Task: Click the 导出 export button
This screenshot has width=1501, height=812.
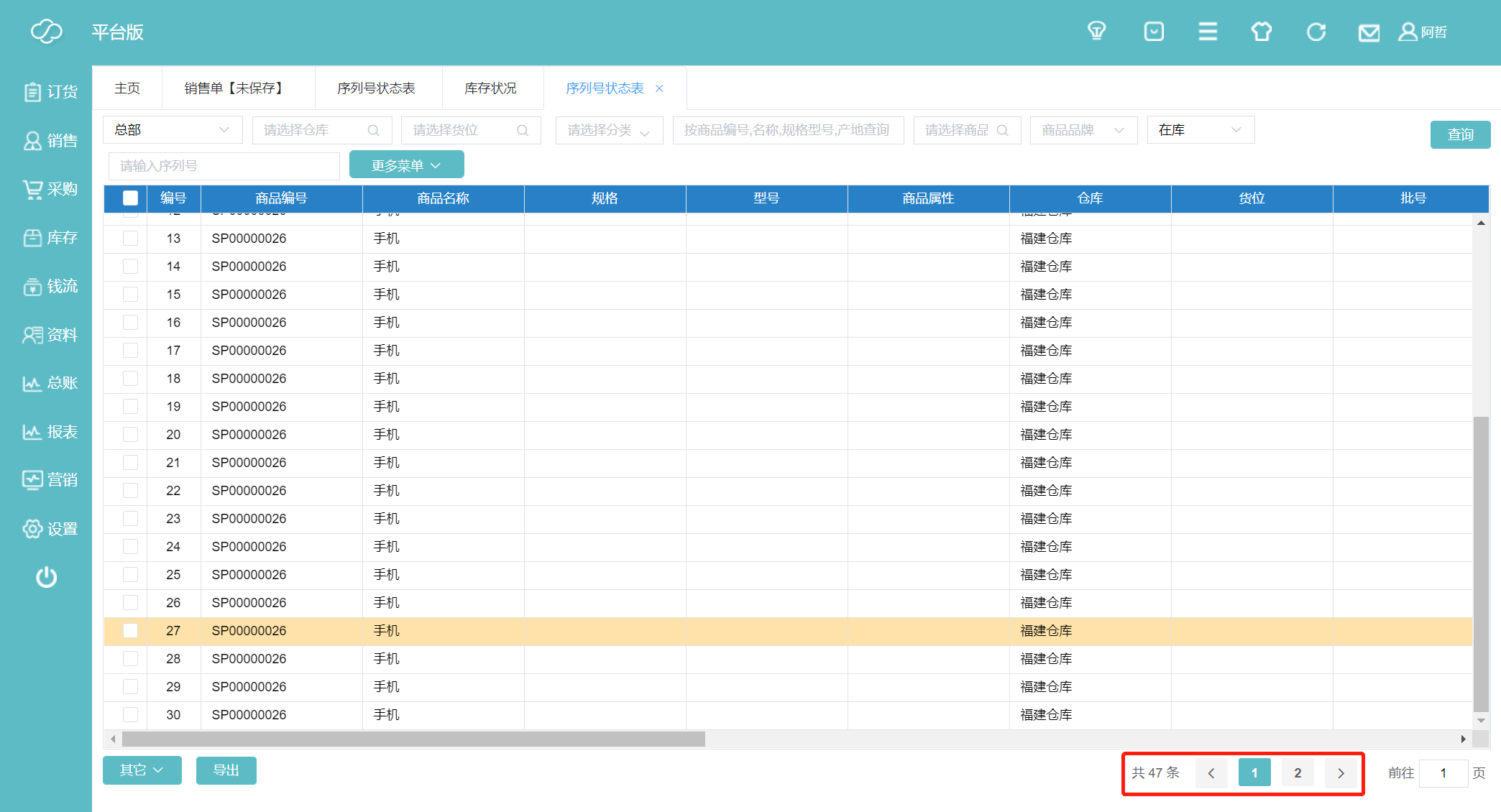Action: [x=226, y=770]
